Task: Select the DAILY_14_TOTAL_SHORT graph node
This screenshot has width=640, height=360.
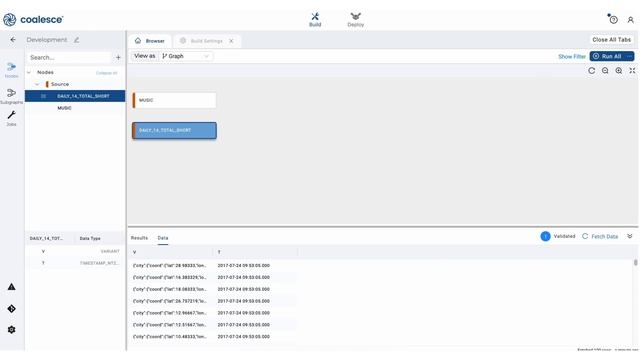Action: [174, 131]
